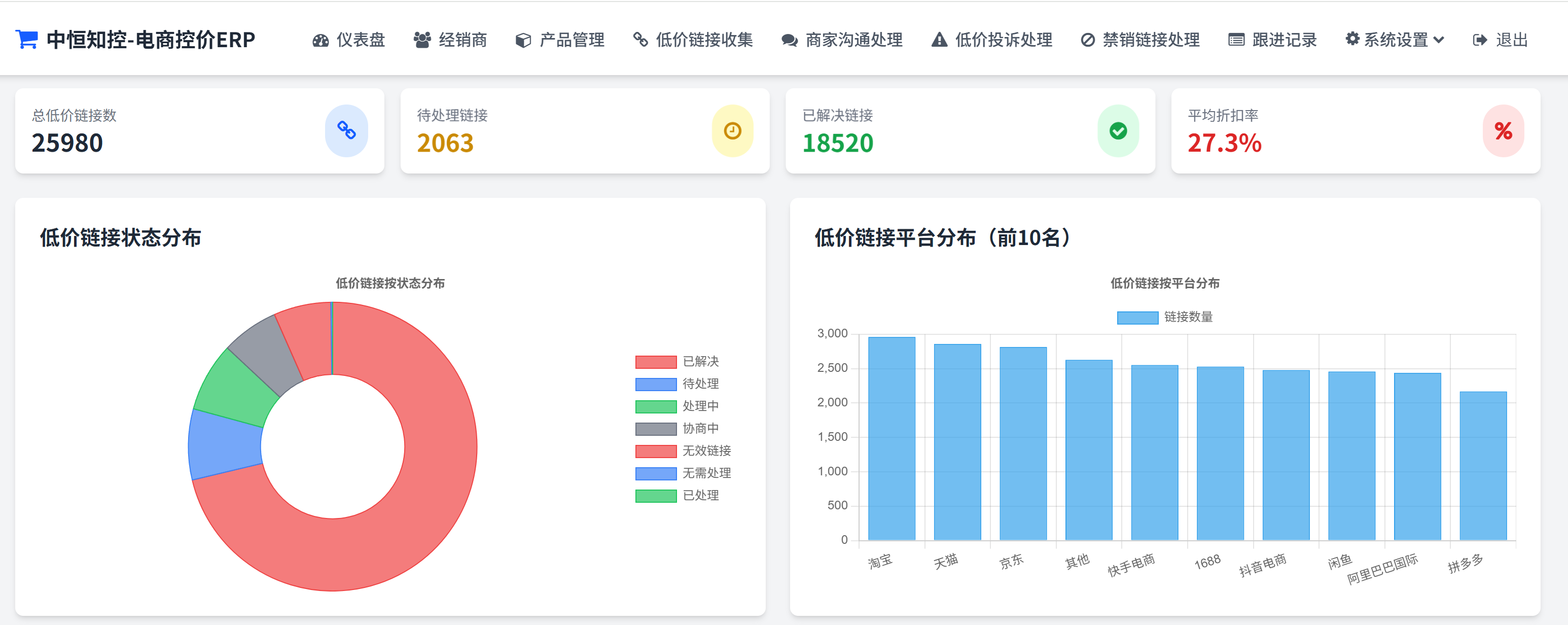
Task: Toggle 待处理 legend item visibility
Action: [x=700, y=384]
